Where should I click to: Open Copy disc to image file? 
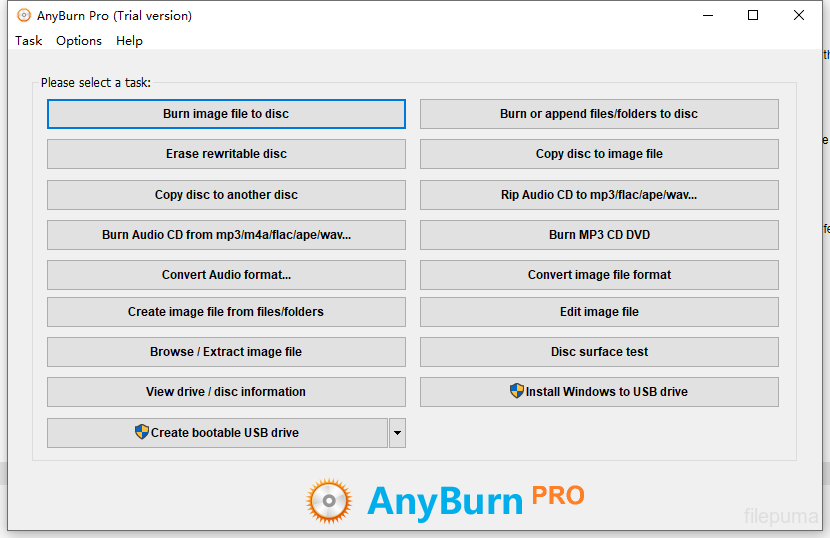[x=599, y=154]
